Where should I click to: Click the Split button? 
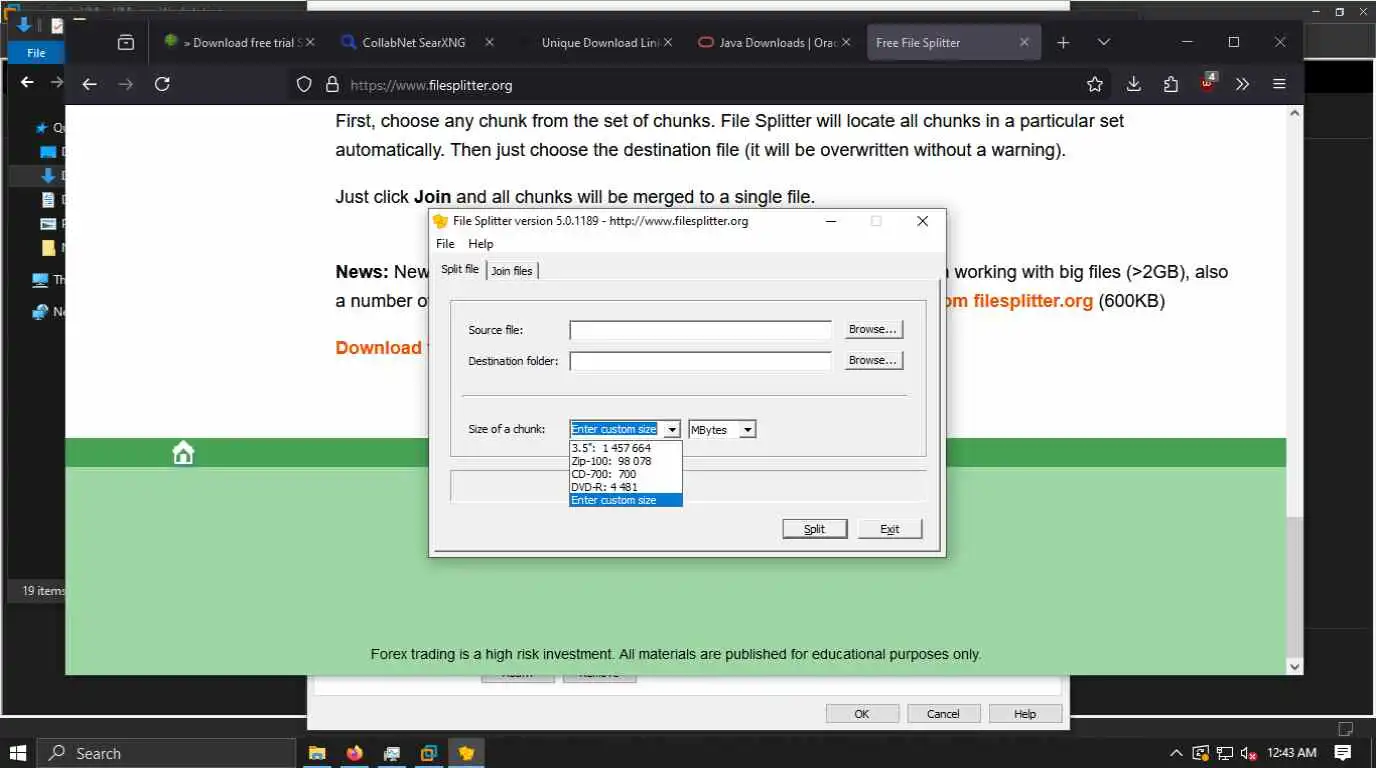coord(815,529)
